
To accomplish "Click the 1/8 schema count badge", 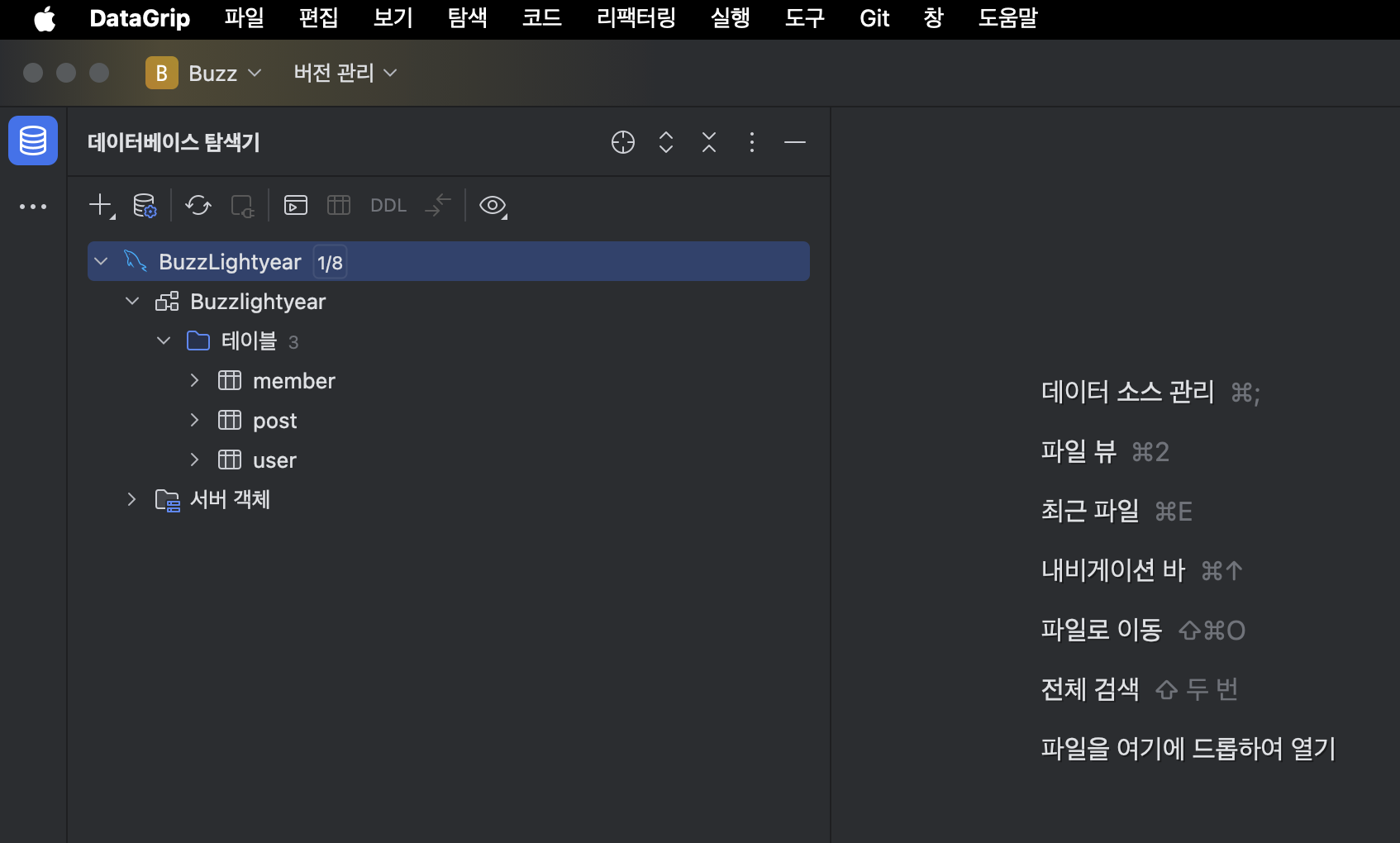I will (x=330, y=262).
